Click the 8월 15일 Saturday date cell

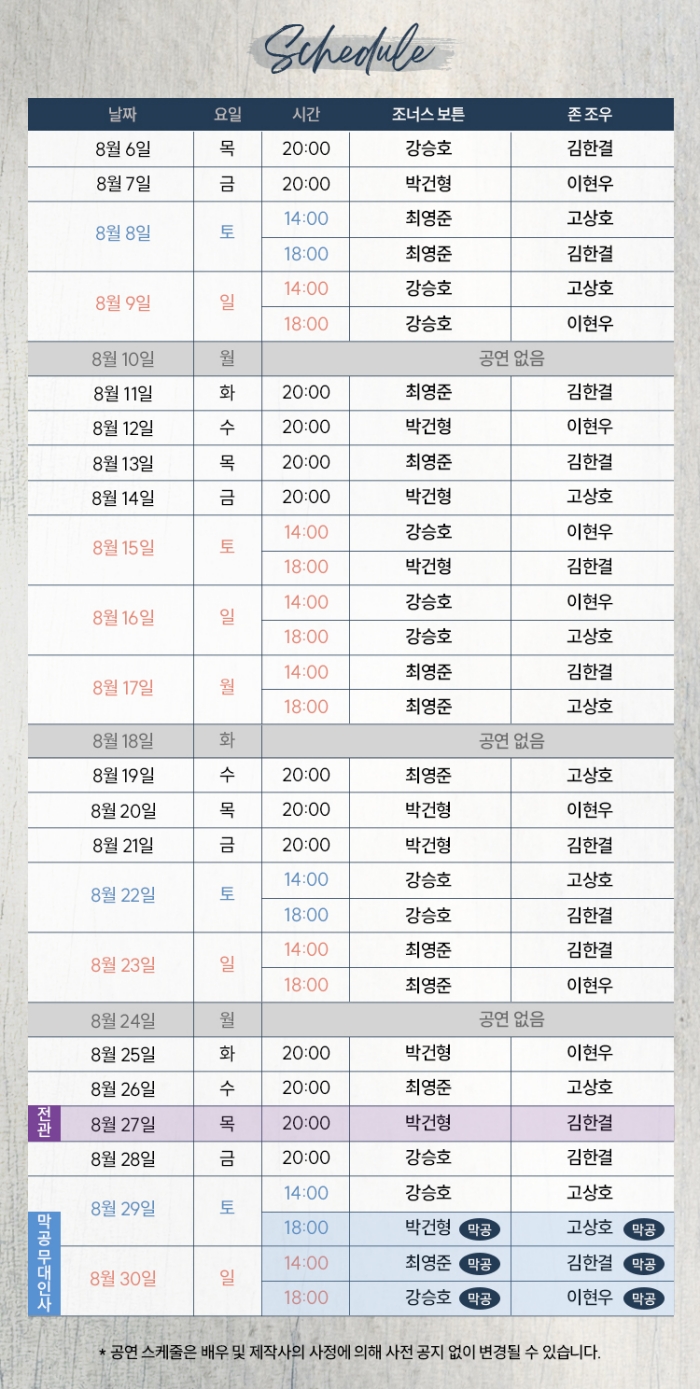coord(123,548)
